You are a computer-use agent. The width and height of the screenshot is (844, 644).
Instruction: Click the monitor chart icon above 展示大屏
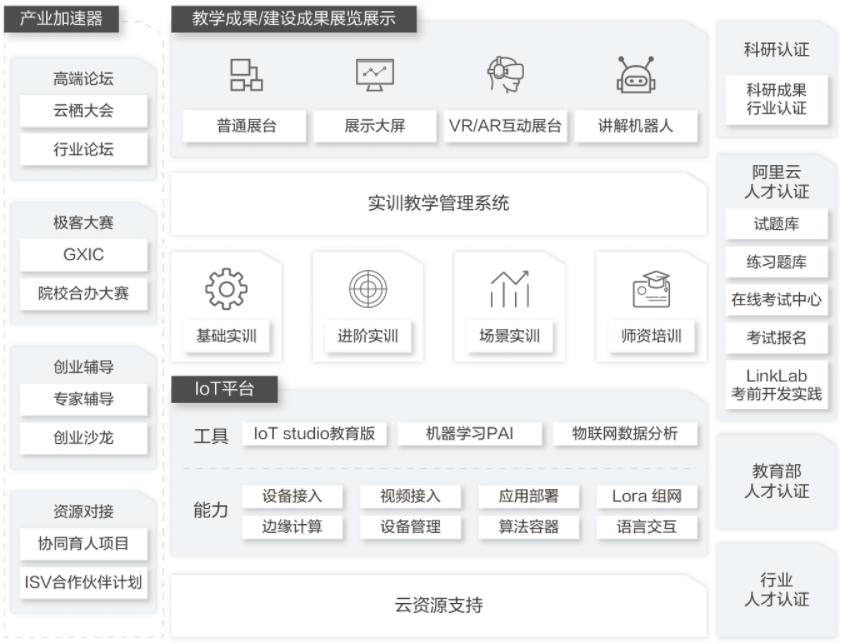click(375, 75)
